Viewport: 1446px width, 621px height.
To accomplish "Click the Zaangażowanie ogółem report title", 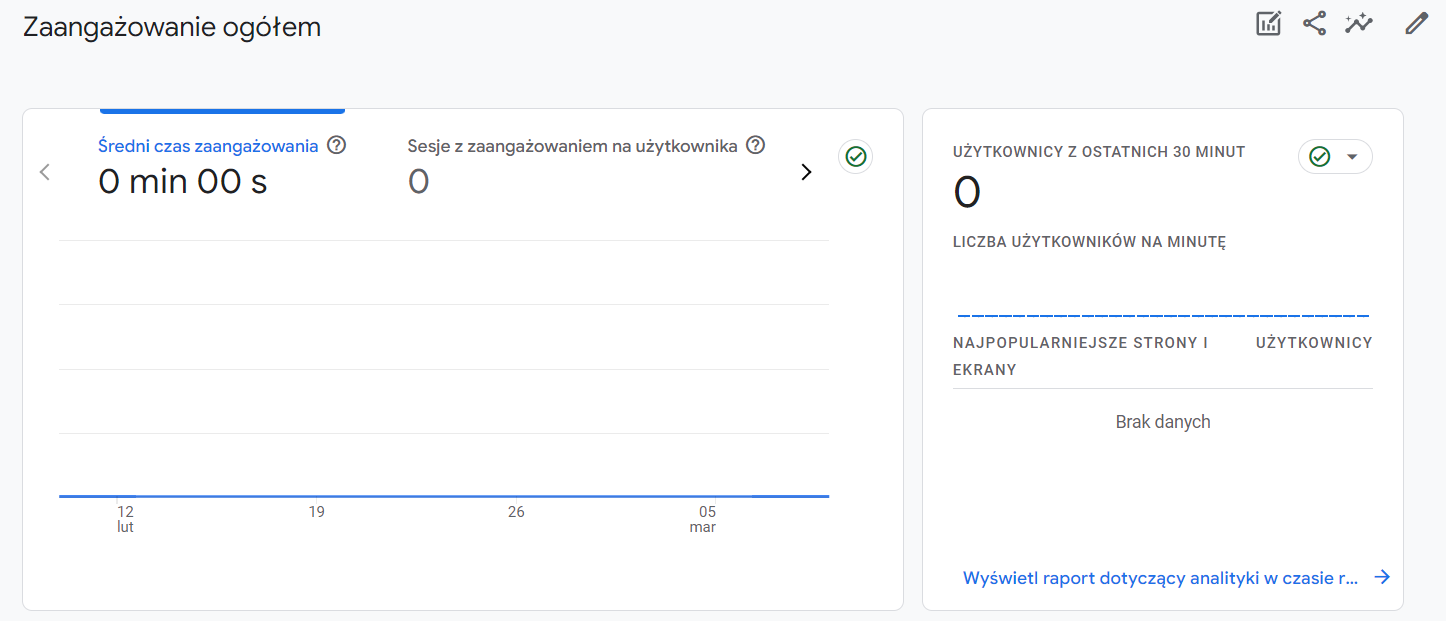I will click(x=171, y=26).
